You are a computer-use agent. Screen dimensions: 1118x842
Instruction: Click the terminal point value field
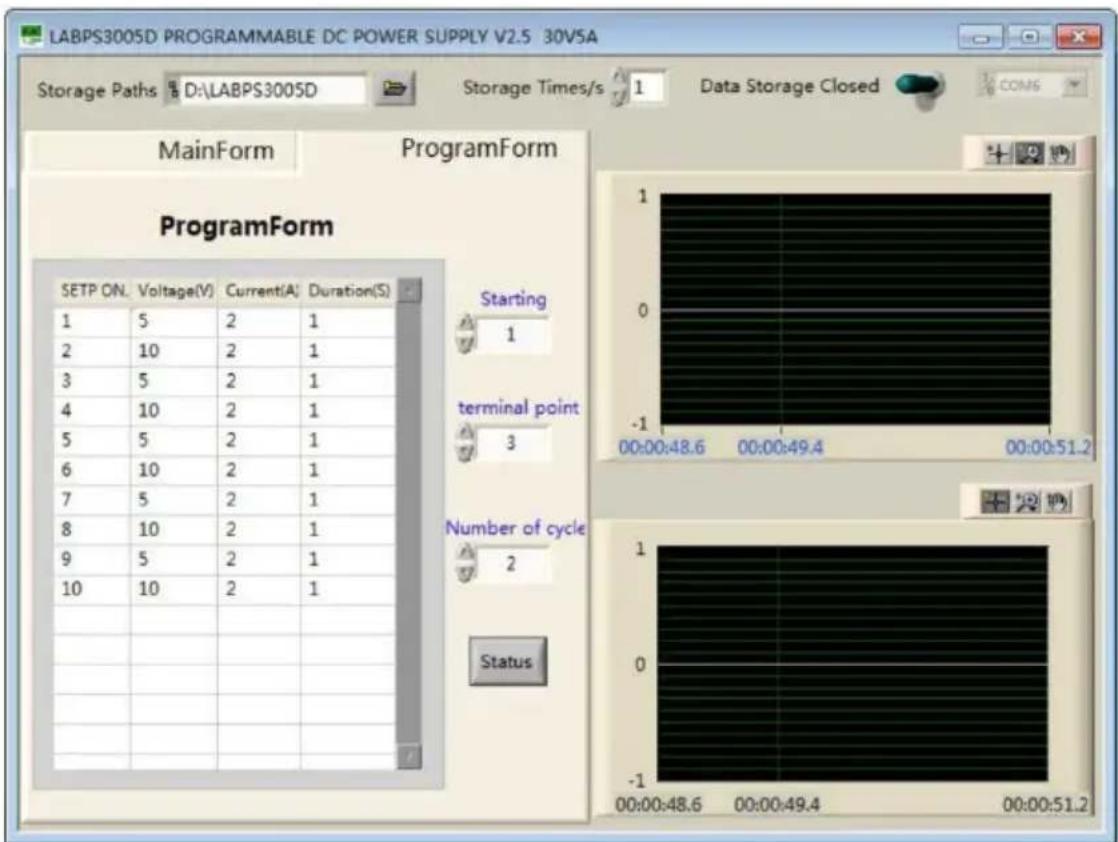[513, 443]
